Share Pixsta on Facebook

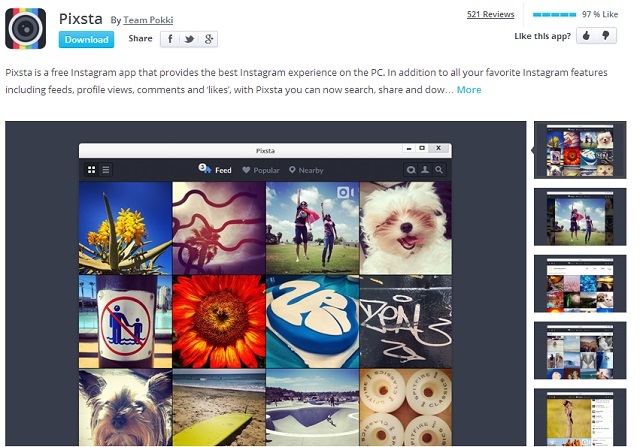coord(170,39)
